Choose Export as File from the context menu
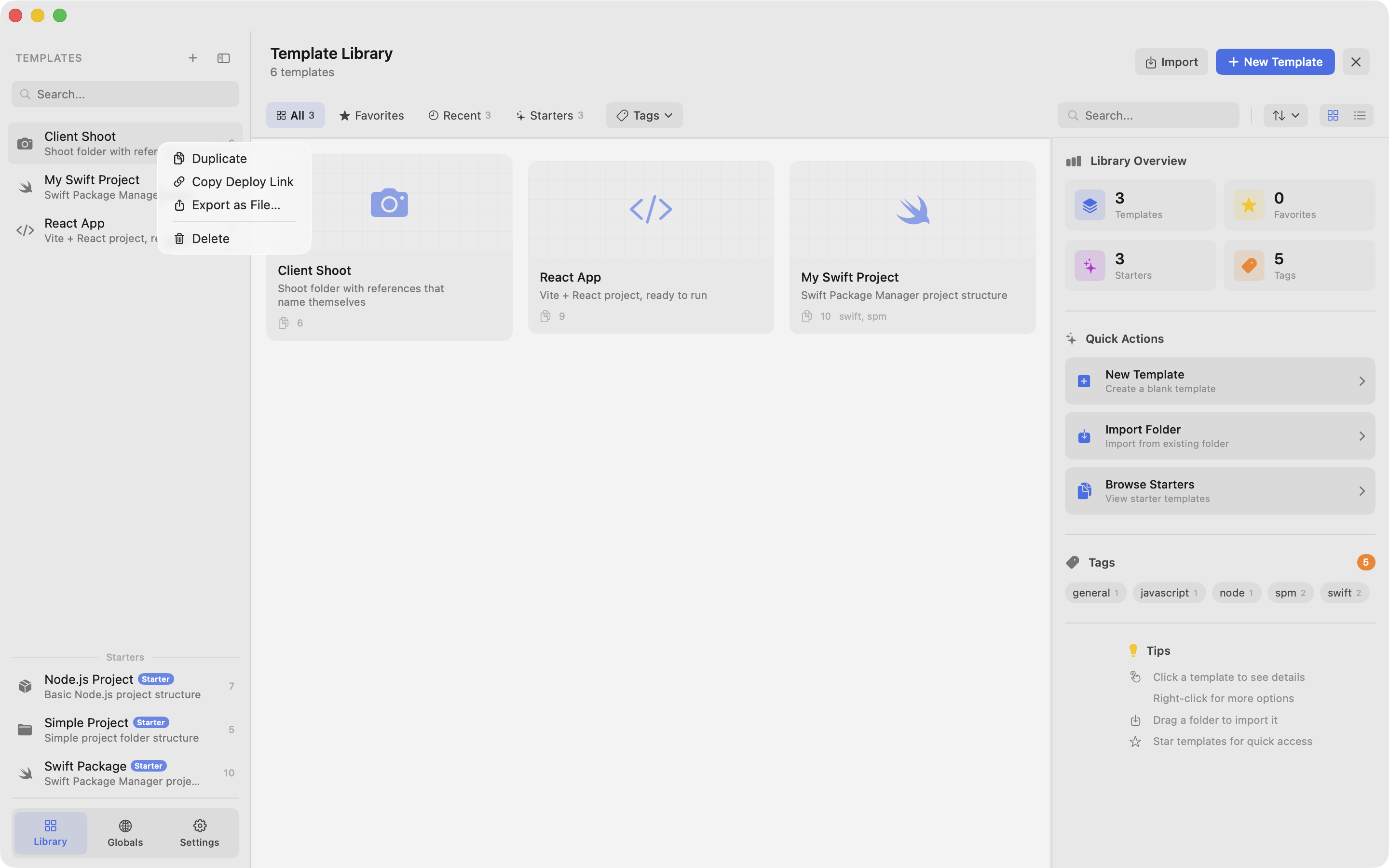The width and height of the screenshot is (1389, 868). point(234,205)
